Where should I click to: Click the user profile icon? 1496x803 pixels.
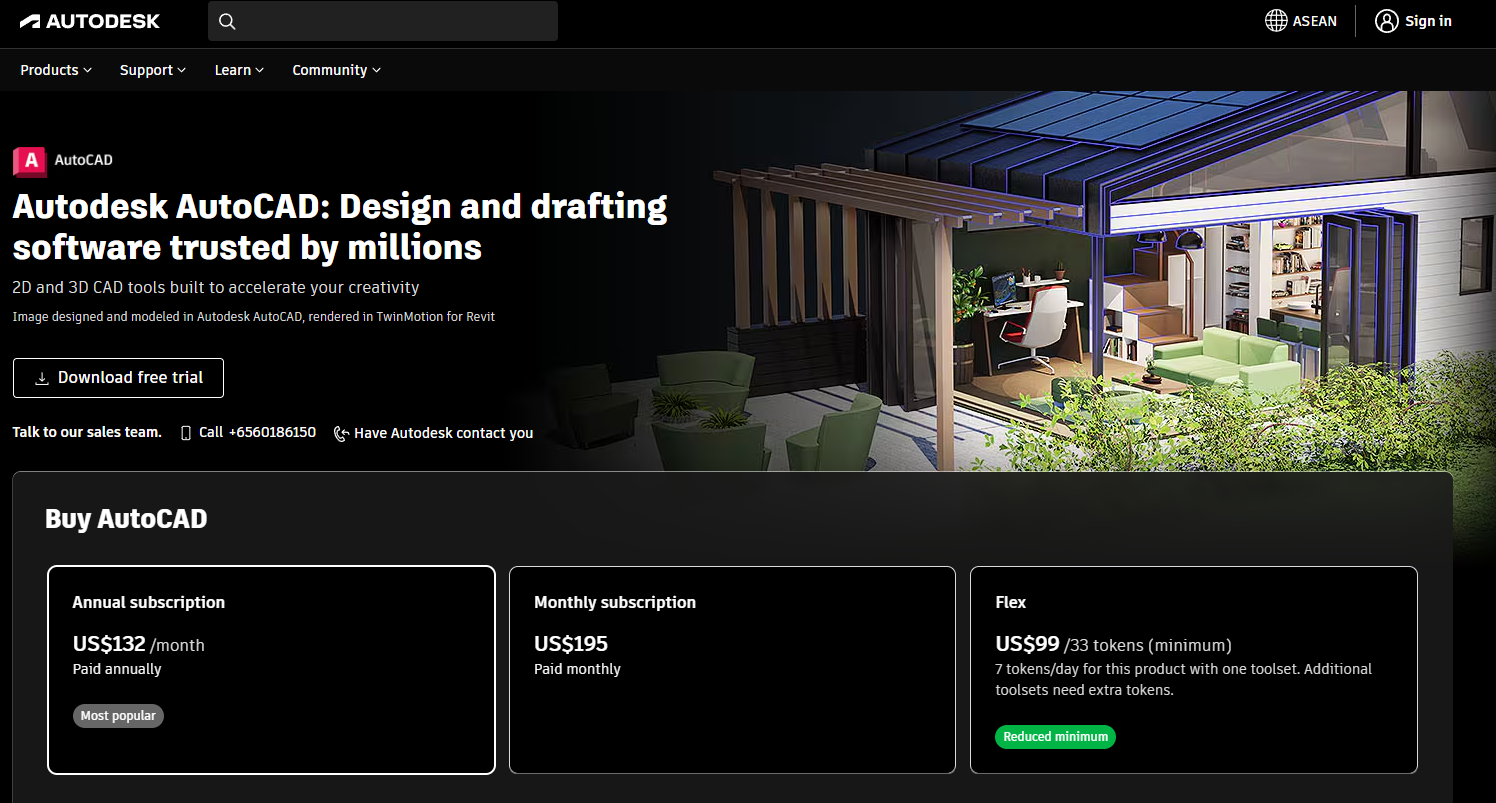(1386, 21)
